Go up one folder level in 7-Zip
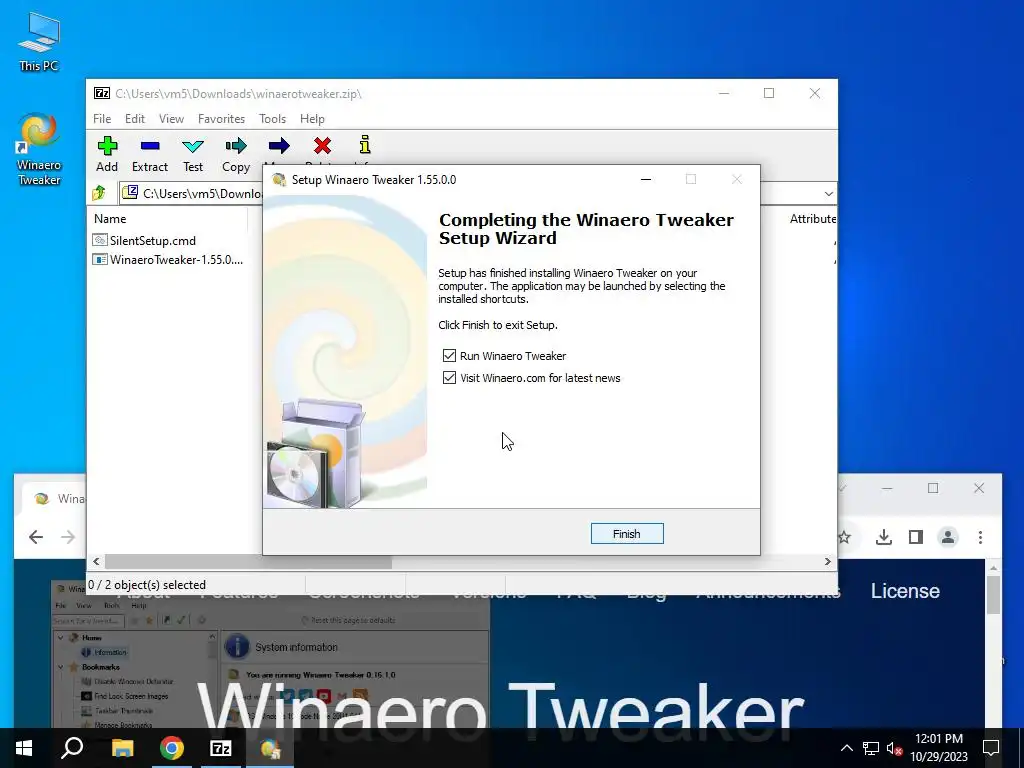The image size is (1024, 768). [x=99, y=193]
